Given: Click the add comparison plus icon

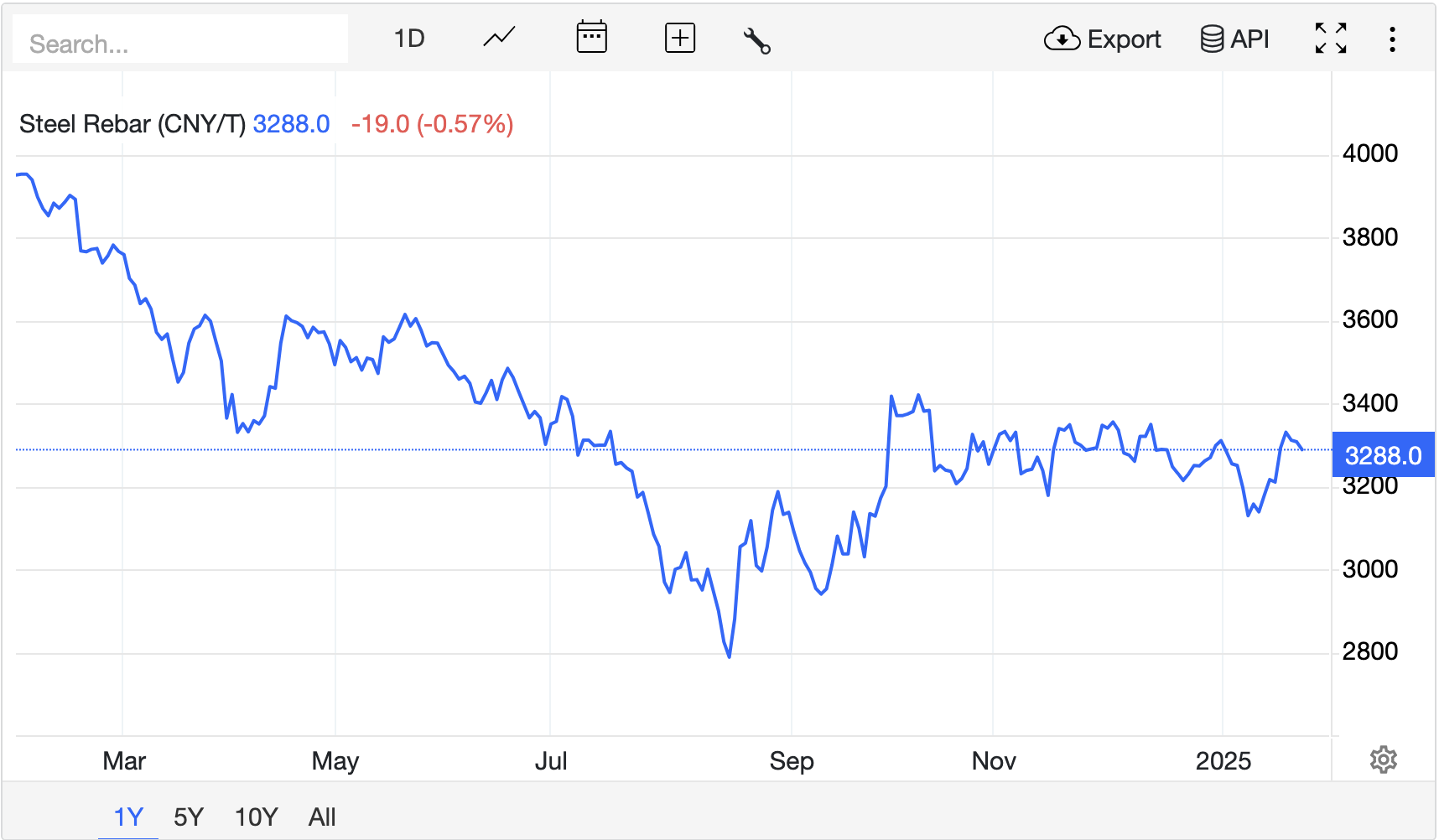Looking at the screenshot, I should (679, 39).
